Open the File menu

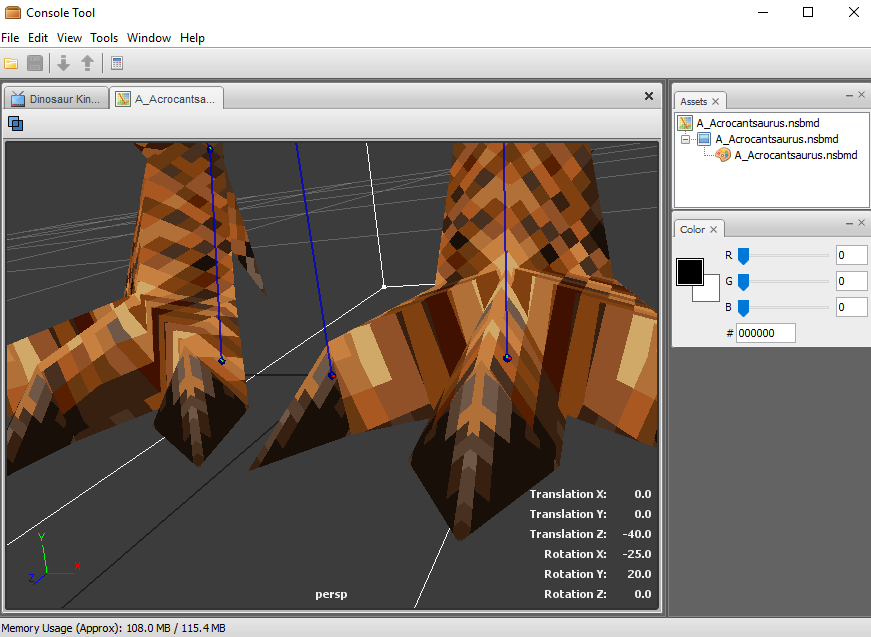(10, 38)
